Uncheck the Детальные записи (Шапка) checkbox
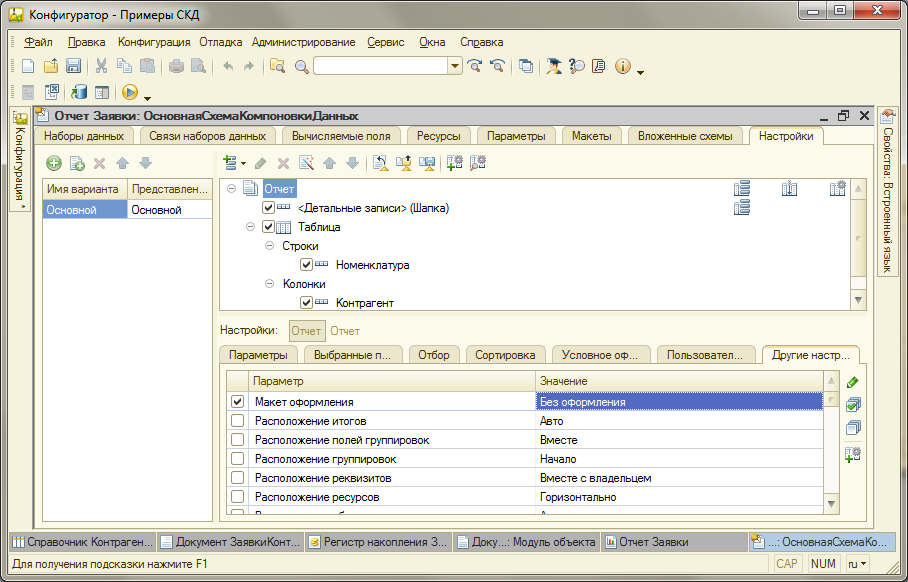 268,208
